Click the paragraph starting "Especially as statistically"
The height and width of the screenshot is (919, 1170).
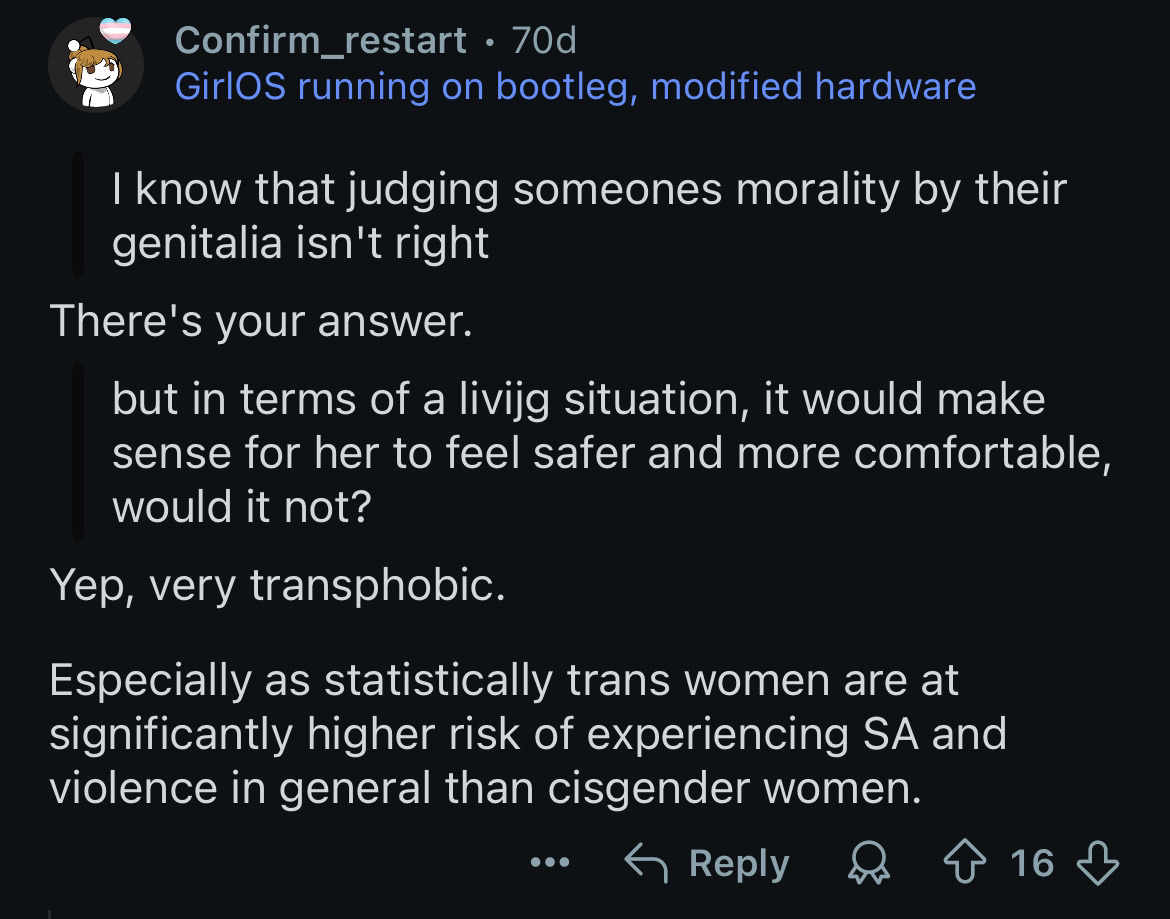(x=528, y=733)
